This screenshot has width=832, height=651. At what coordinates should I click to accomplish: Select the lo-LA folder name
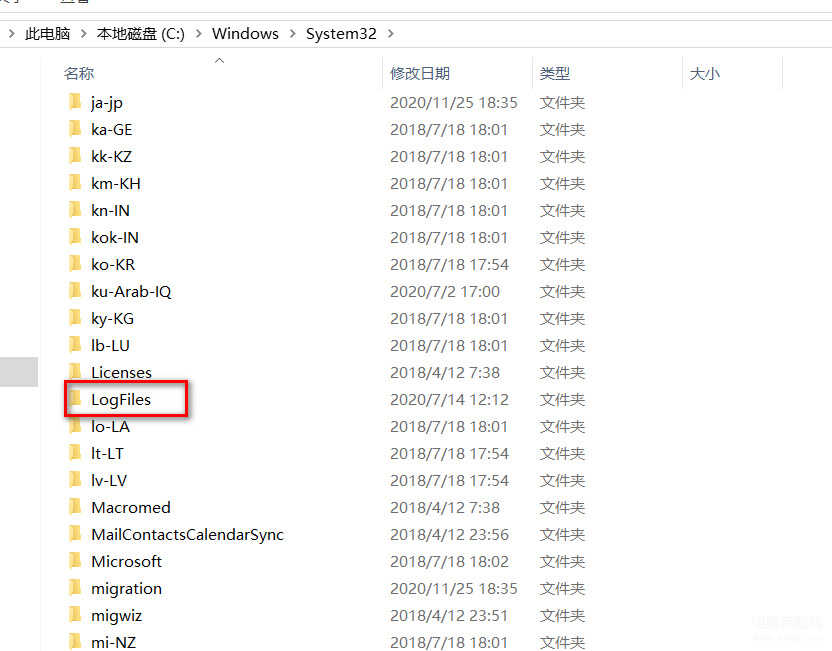pos(110,427)
